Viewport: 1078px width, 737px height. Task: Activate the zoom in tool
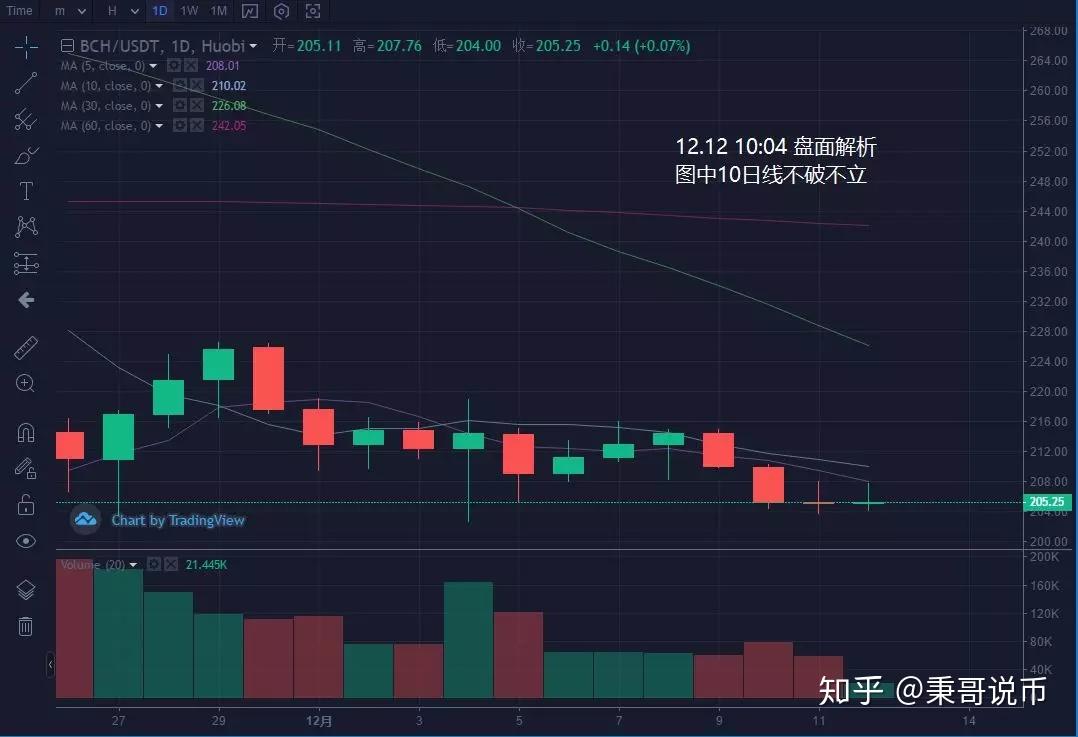[x=25, y=384]
